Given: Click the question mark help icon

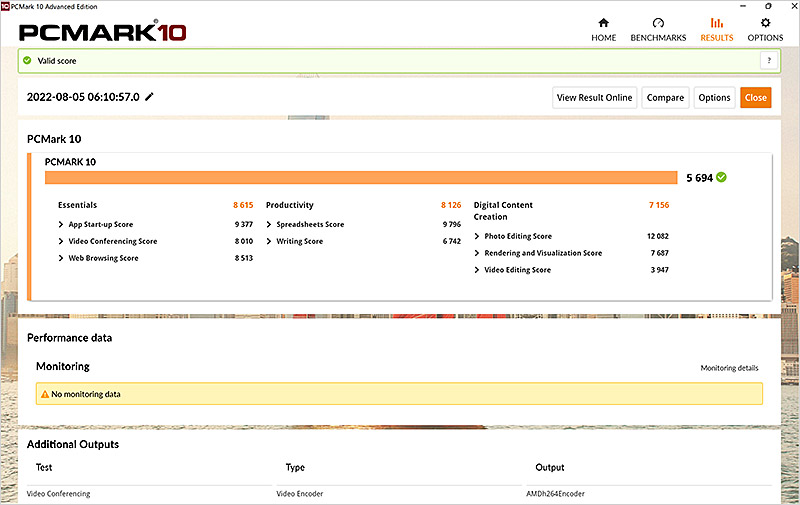Looking at the screenshot, I should 769,61.
